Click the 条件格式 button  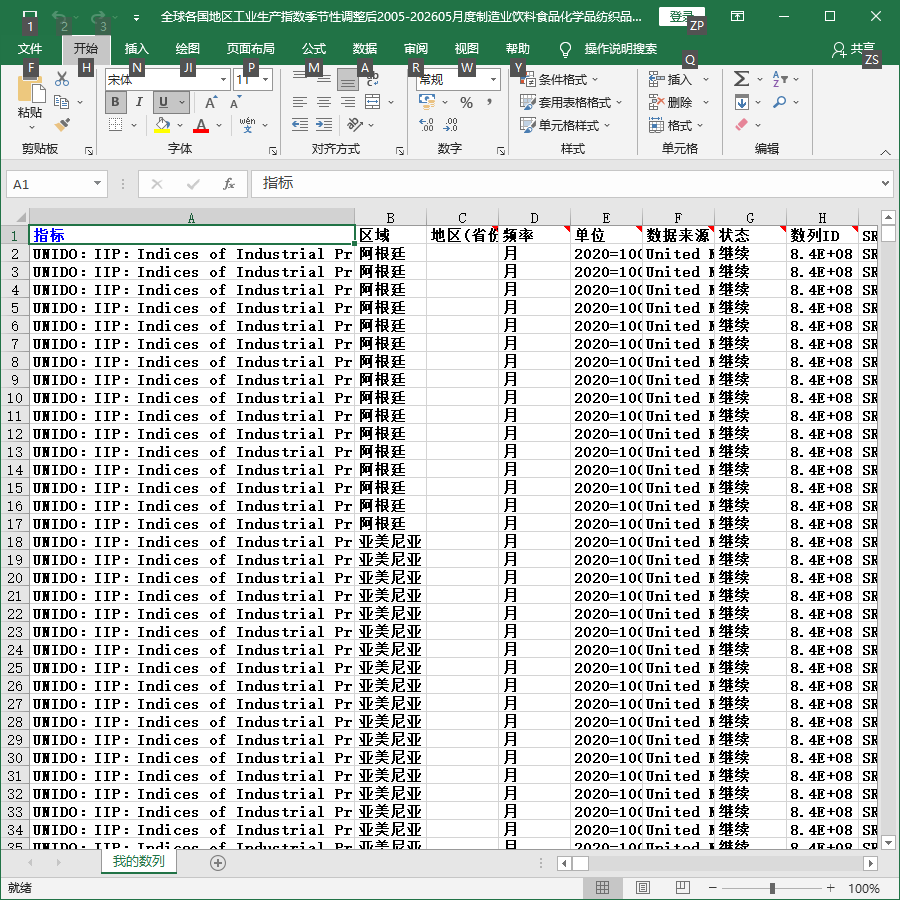[558, 80]
